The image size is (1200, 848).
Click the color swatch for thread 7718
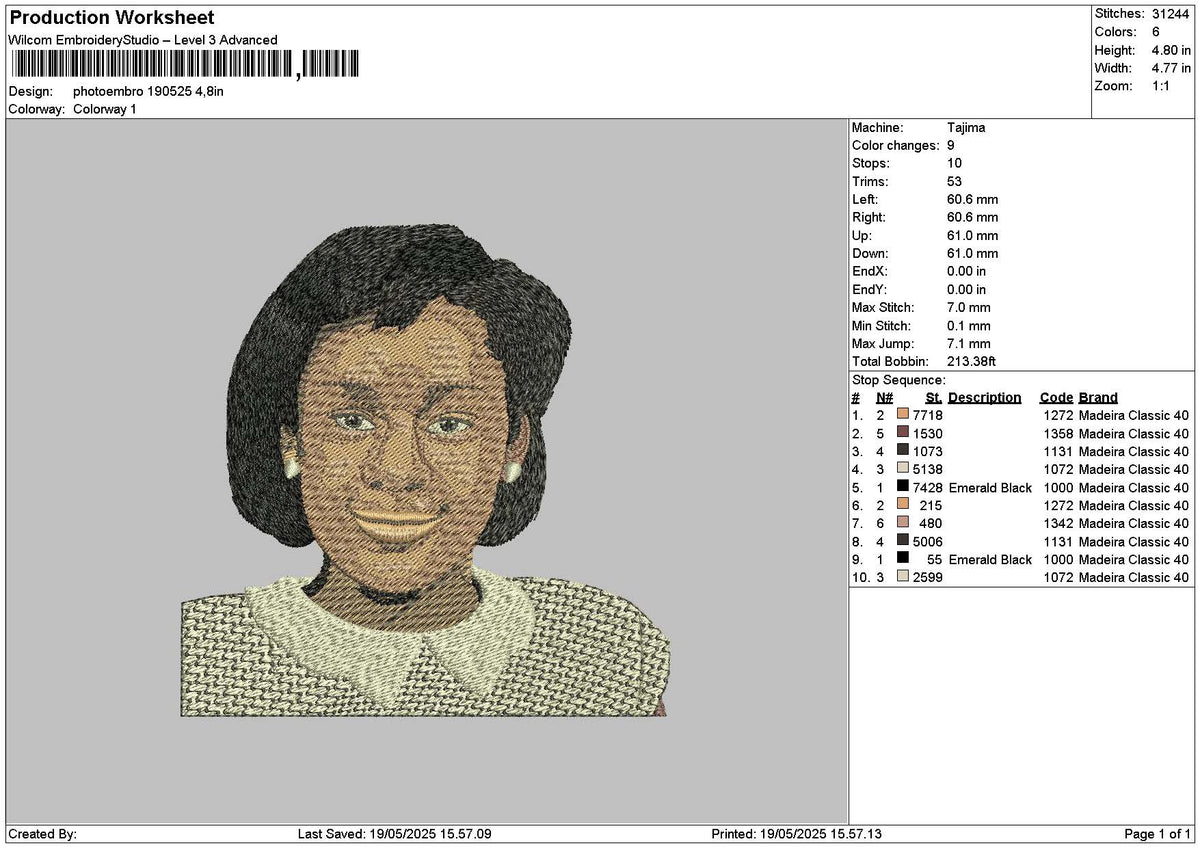tap(905, 415)
